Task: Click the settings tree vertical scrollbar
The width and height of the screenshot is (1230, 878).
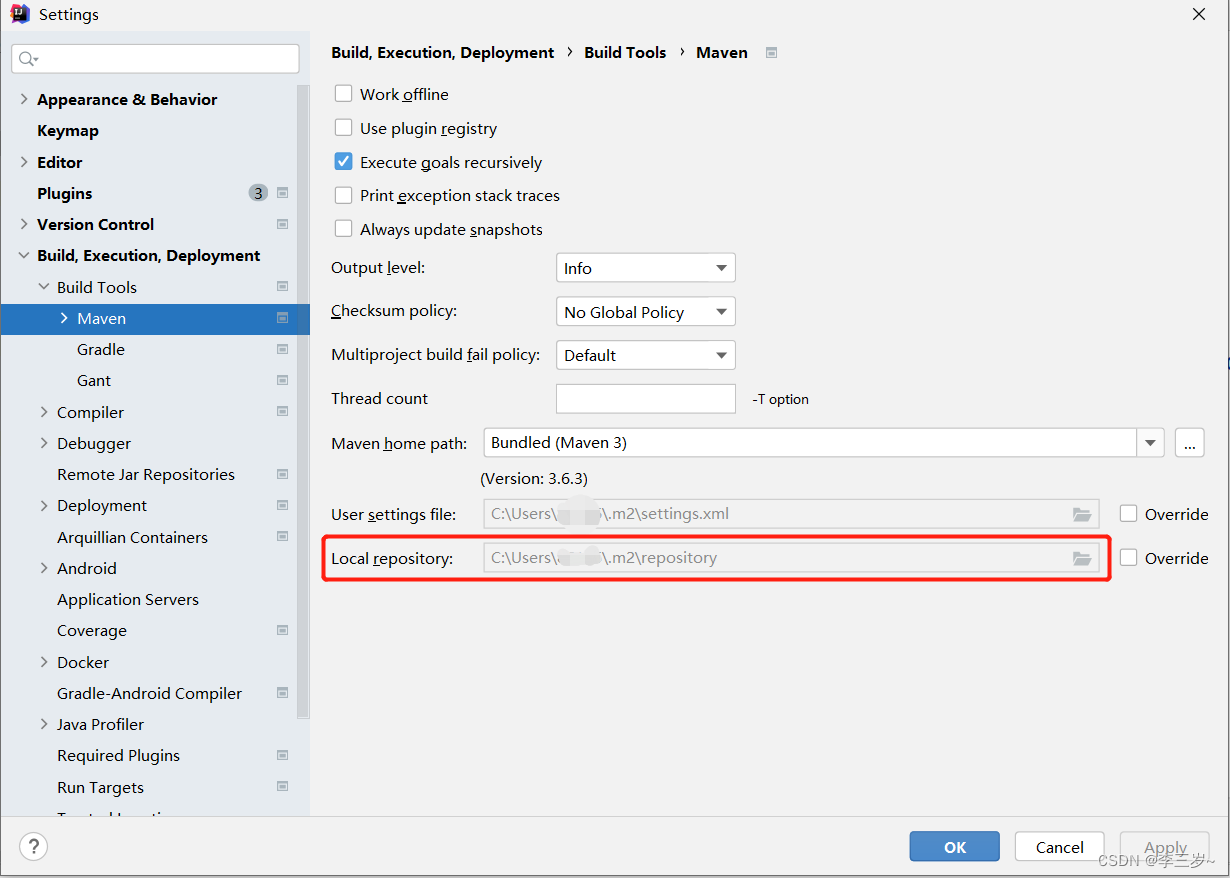Action: 303,400
